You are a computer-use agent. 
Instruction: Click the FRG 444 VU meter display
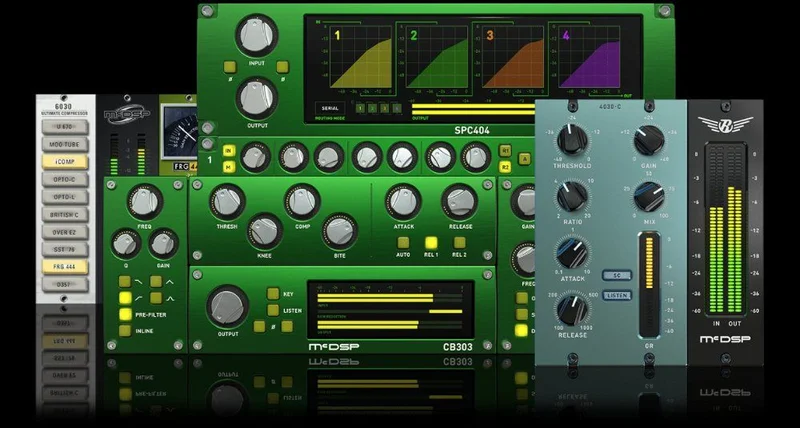tap(180, 132)
